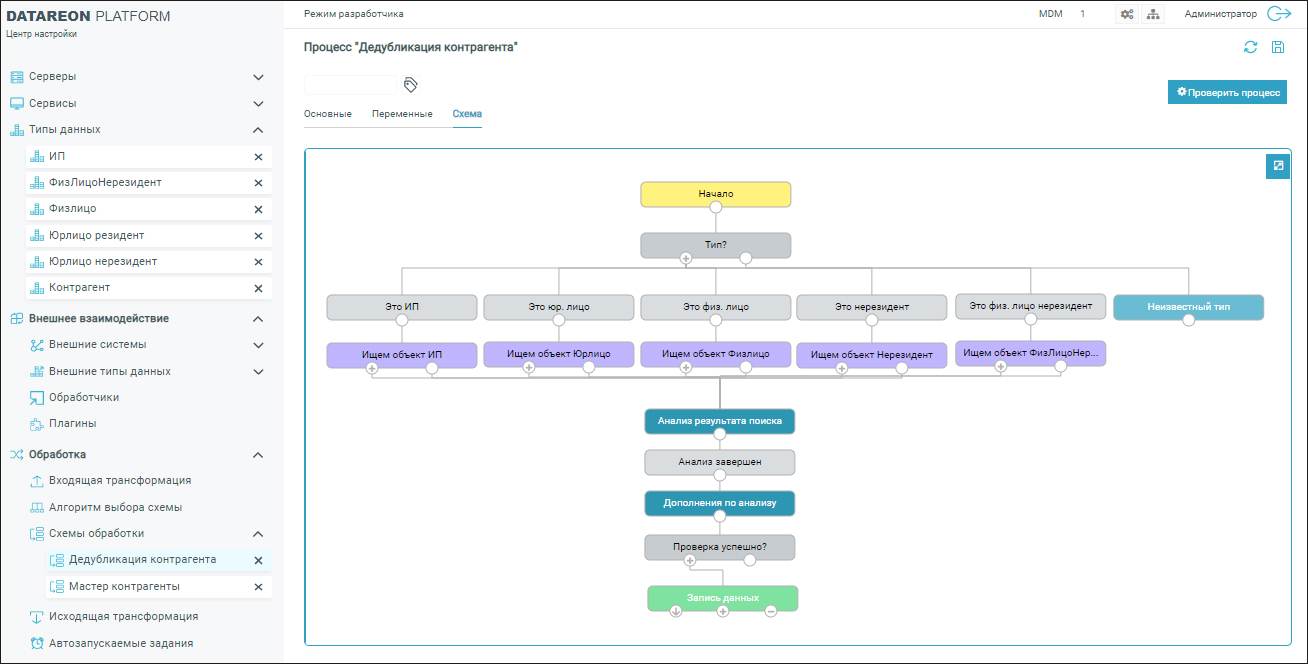Click the tag icon beside the input
The height and width of the screenshot is (664, 1308).
tap(410, 85)
